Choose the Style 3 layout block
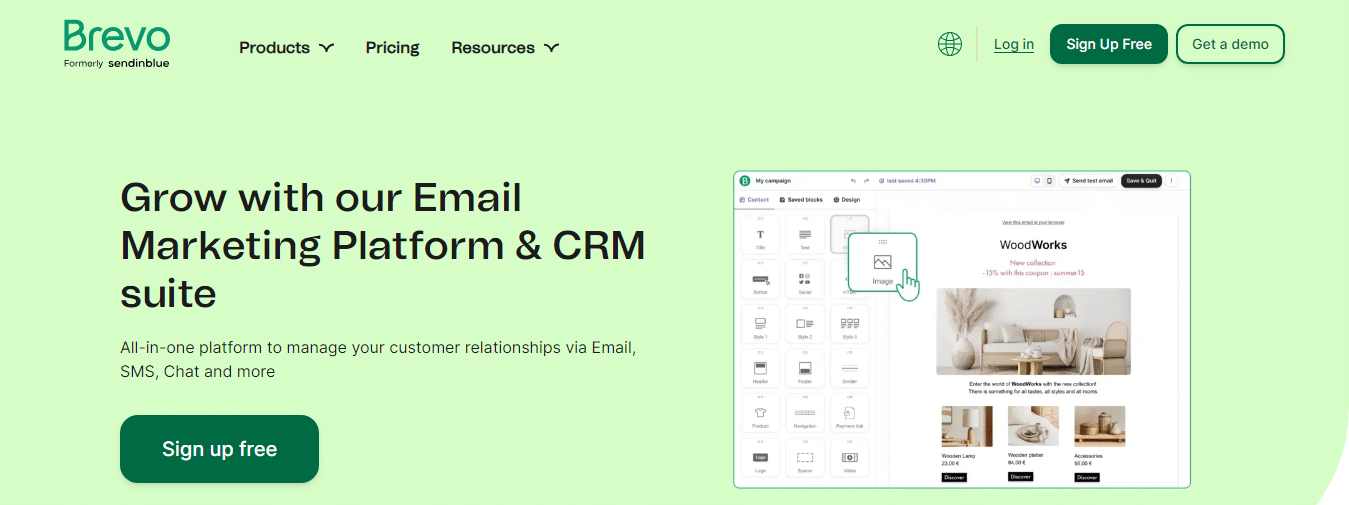The image size is (1349, 505). pyautogui.click(x=850, y=324)
